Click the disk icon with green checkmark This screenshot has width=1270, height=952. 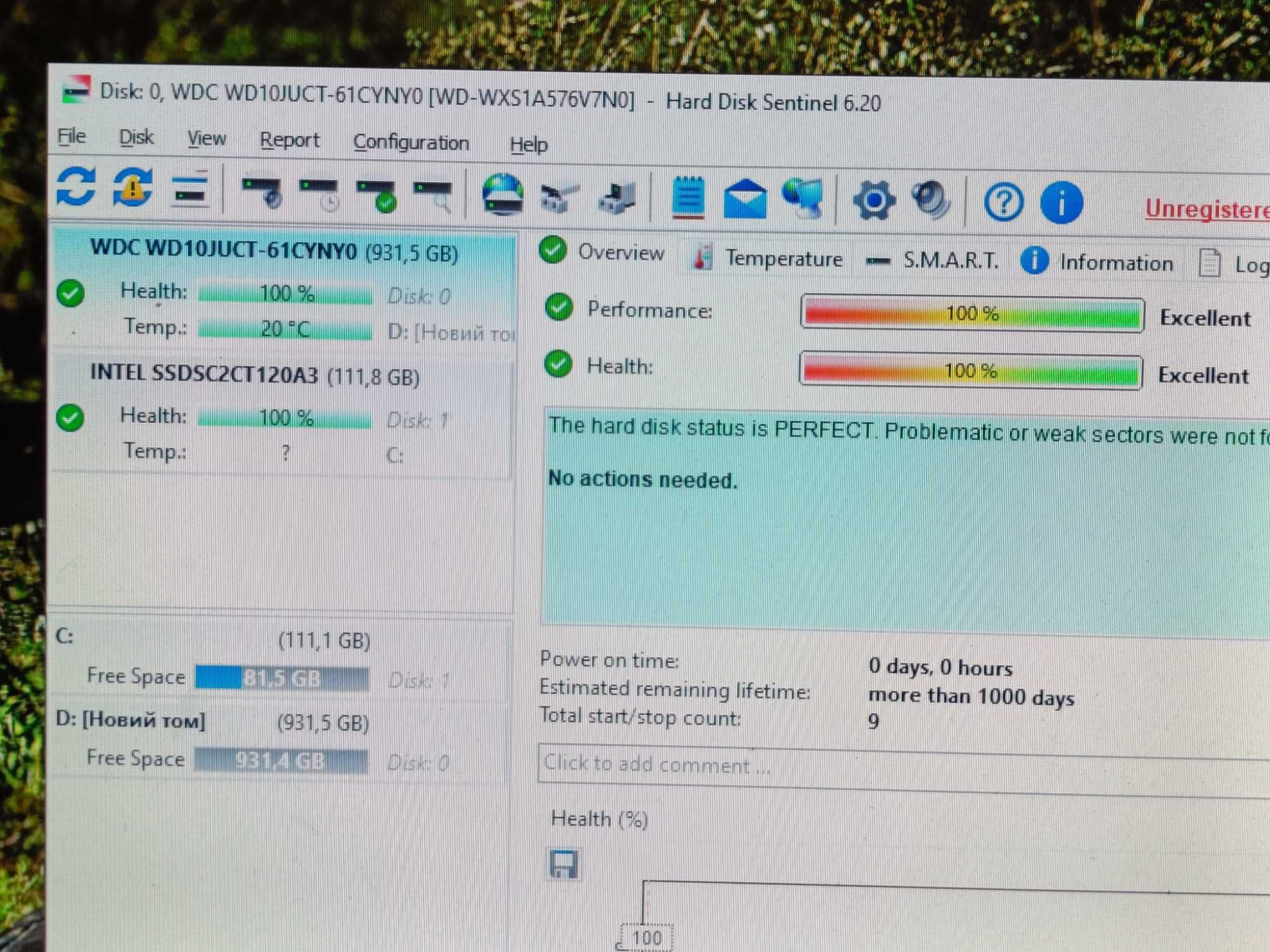click(377, 196)
